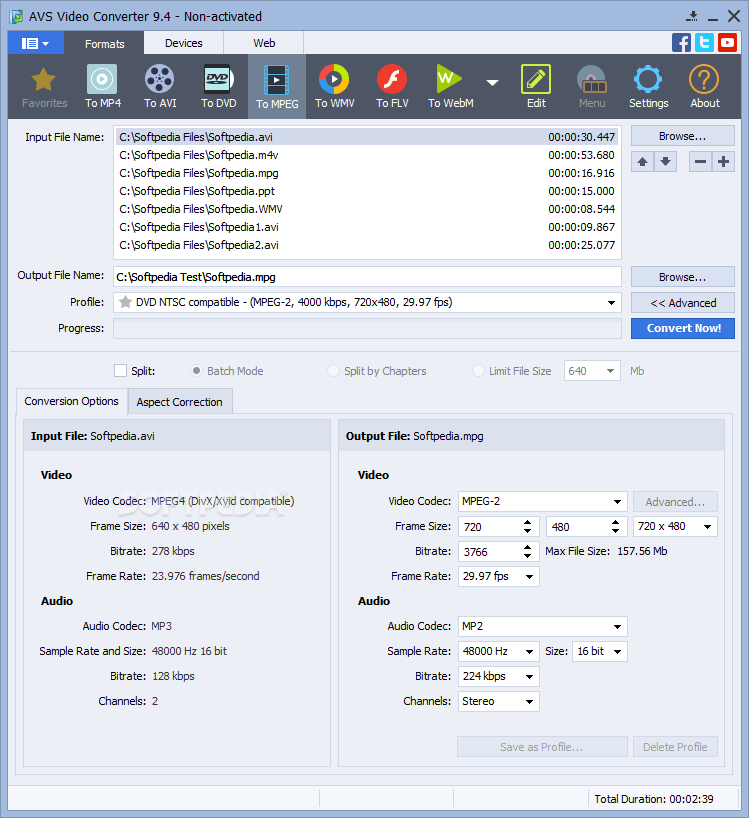Click the Save as Profile... button
Screen dimensions: 749x818
(542, 747)
